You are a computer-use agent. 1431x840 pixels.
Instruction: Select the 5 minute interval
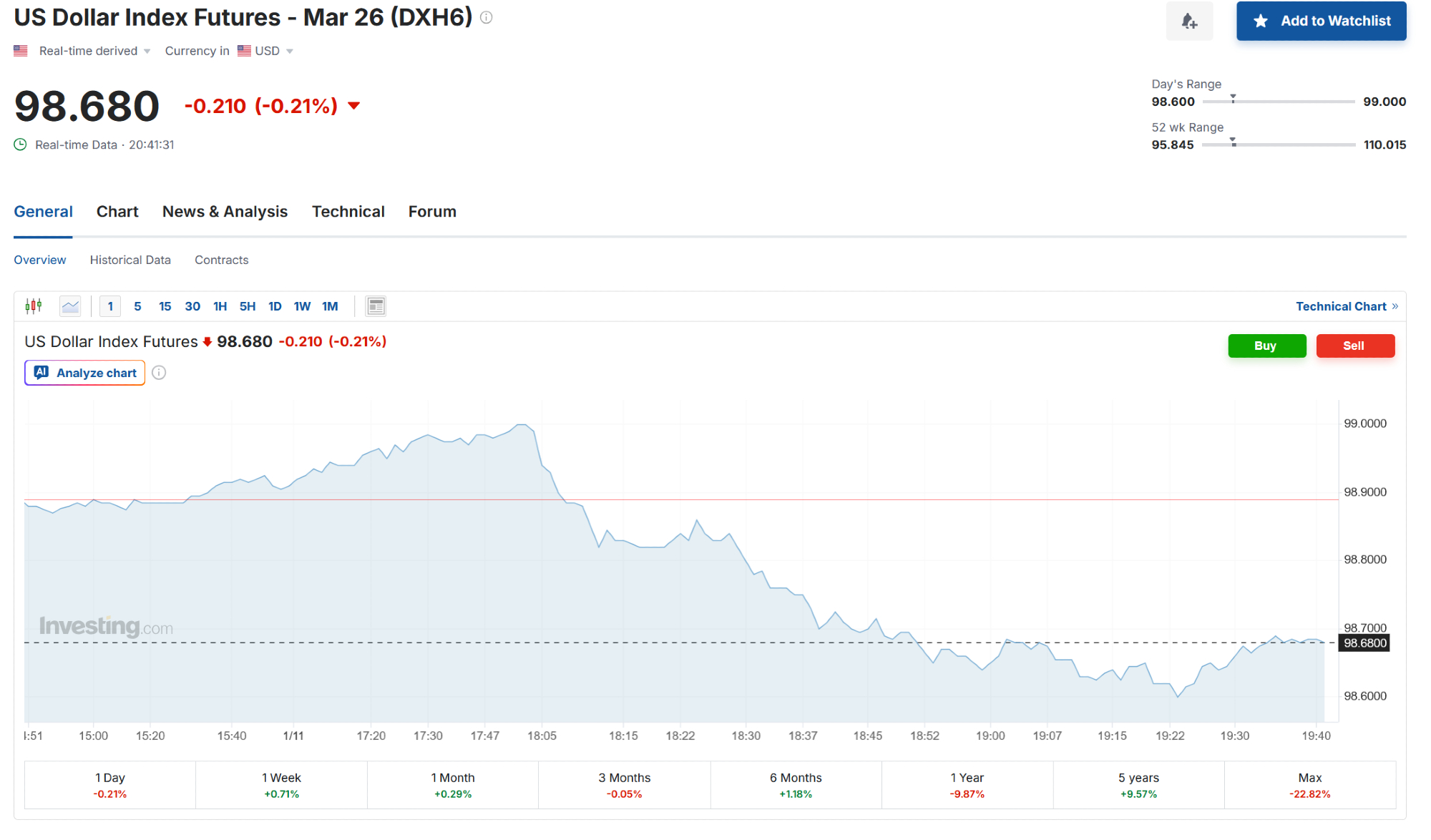pos(137,306)
